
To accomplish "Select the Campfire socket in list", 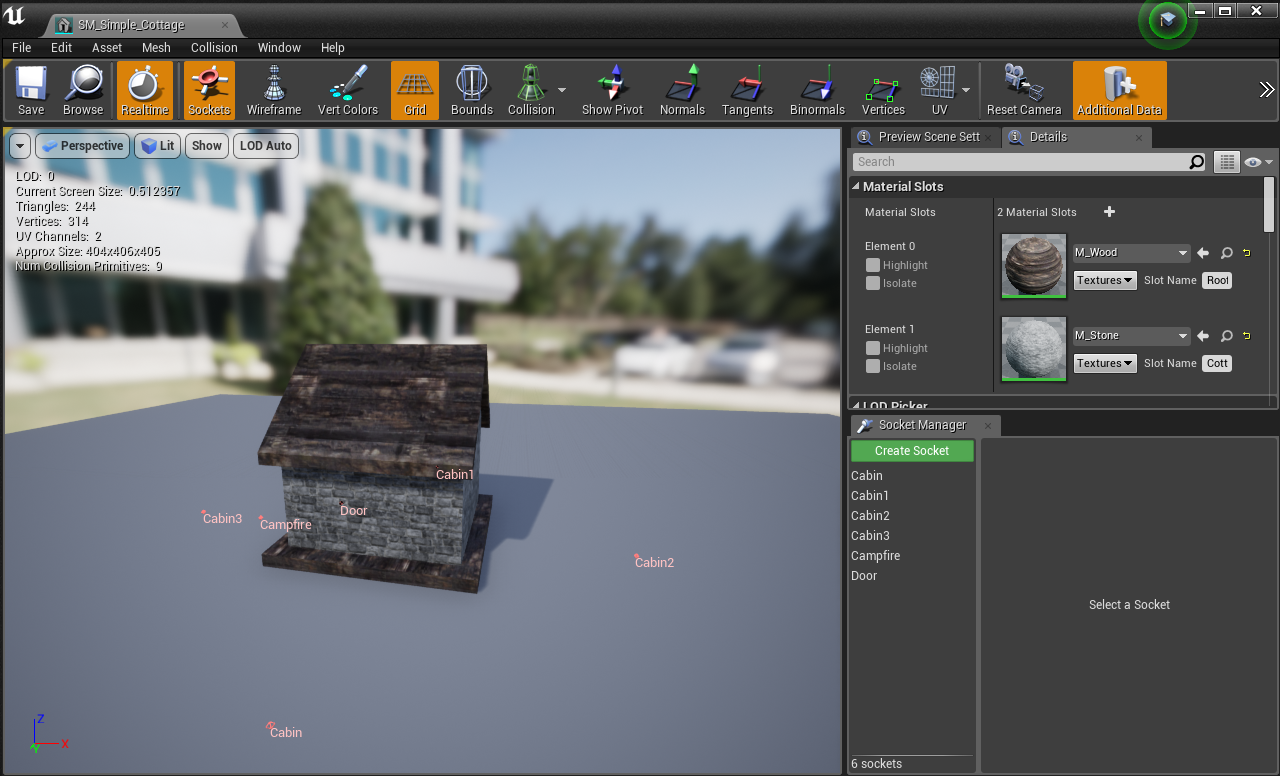I will [x=875, y=556].
